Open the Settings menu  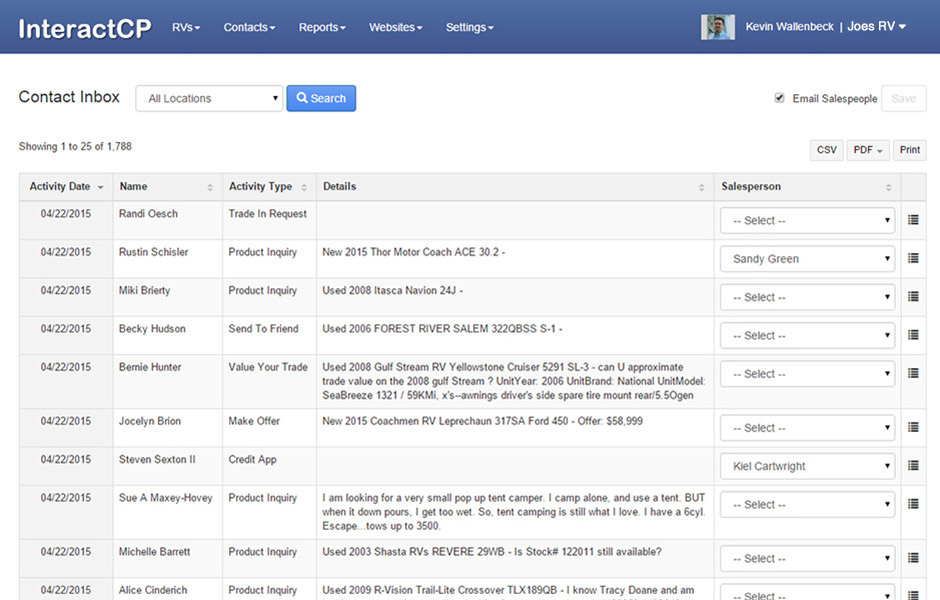pos(469,27)
